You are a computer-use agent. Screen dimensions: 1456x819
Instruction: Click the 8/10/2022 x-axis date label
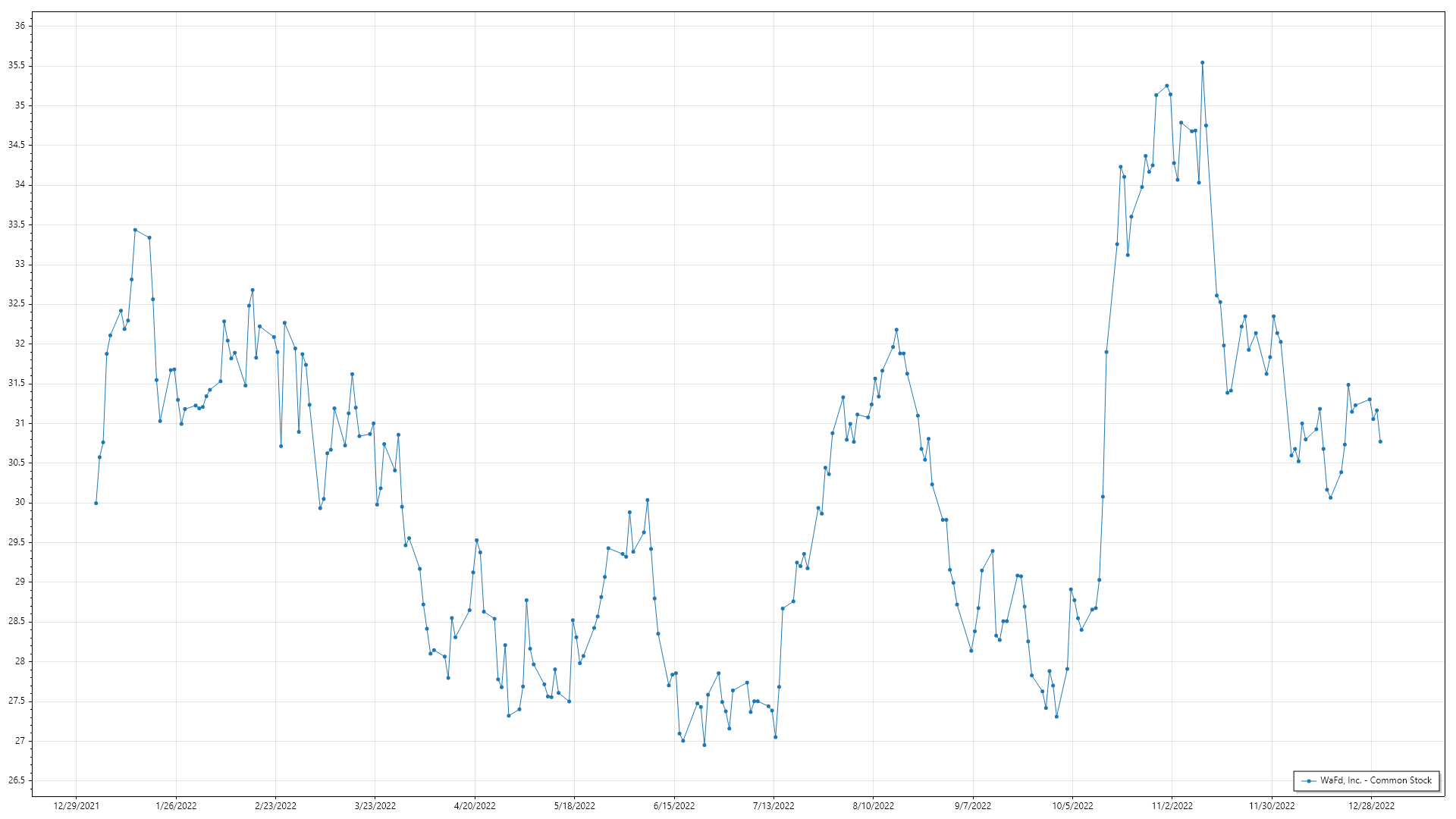tap(873, 805)
